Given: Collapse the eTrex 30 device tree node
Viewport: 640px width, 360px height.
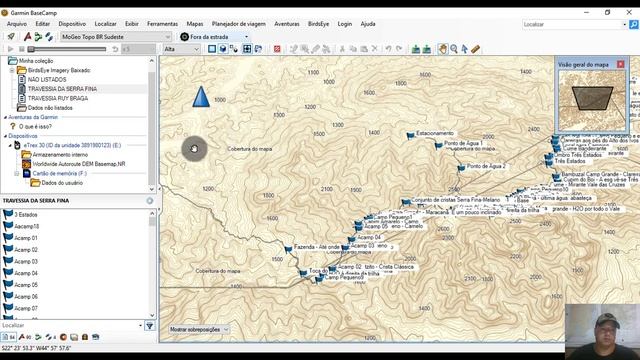Looking at the screenshot, I should point(10,145).
